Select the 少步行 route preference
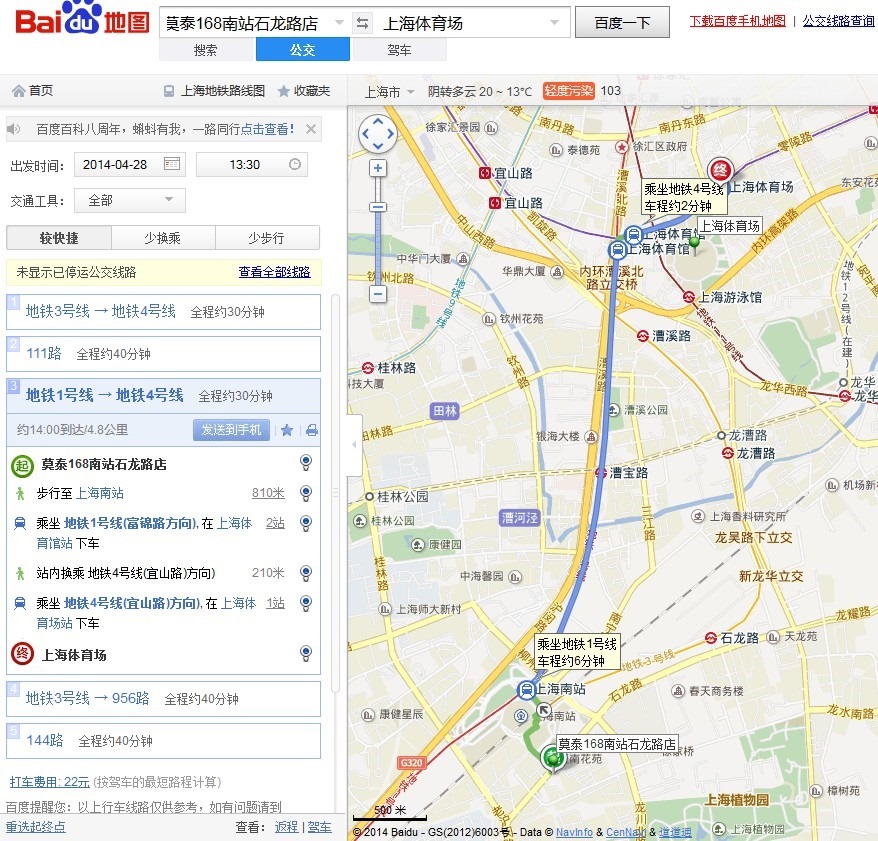Viewport: 878px width, 841px height. click(267, 238)
